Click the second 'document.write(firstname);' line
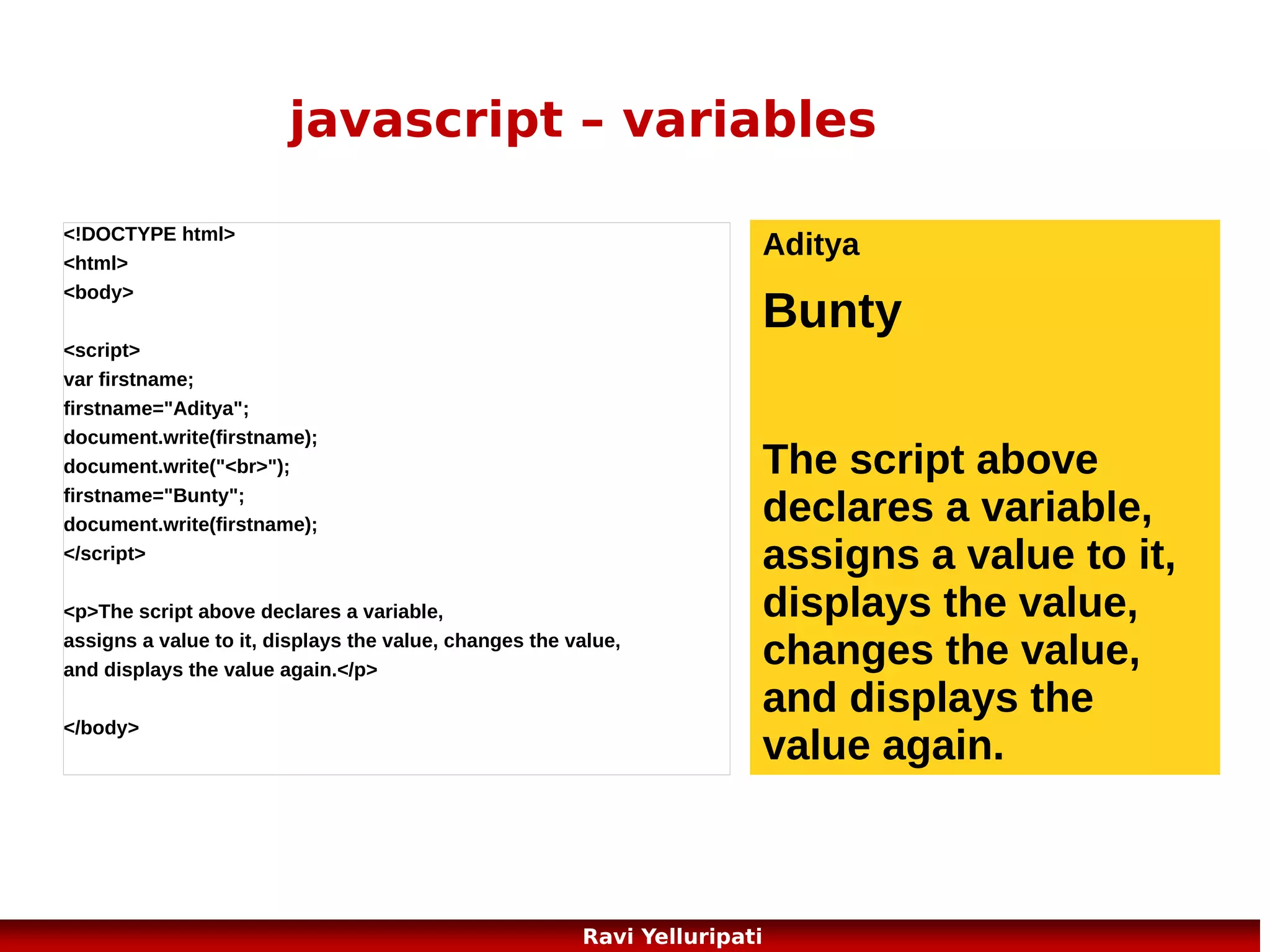1270x952 pixels. [190, 525]
